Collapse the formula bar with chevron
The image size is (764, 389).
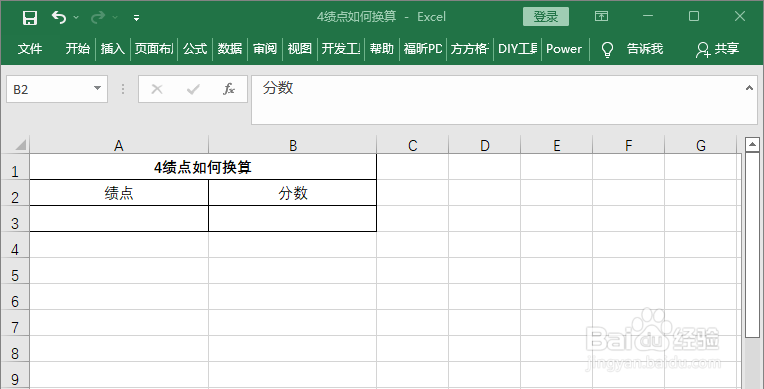(749, 88)
